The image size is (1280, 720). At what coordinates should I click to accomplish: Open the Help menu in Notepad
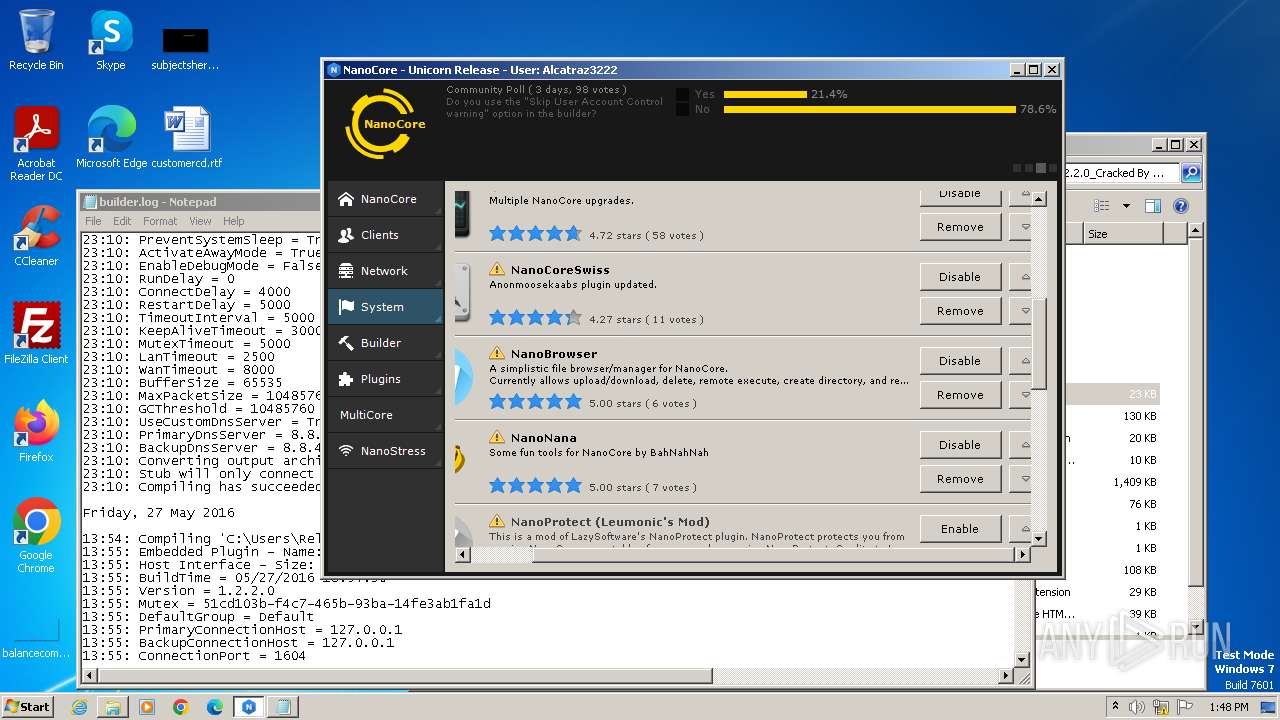pyautogui.click(x=234, y=221)
